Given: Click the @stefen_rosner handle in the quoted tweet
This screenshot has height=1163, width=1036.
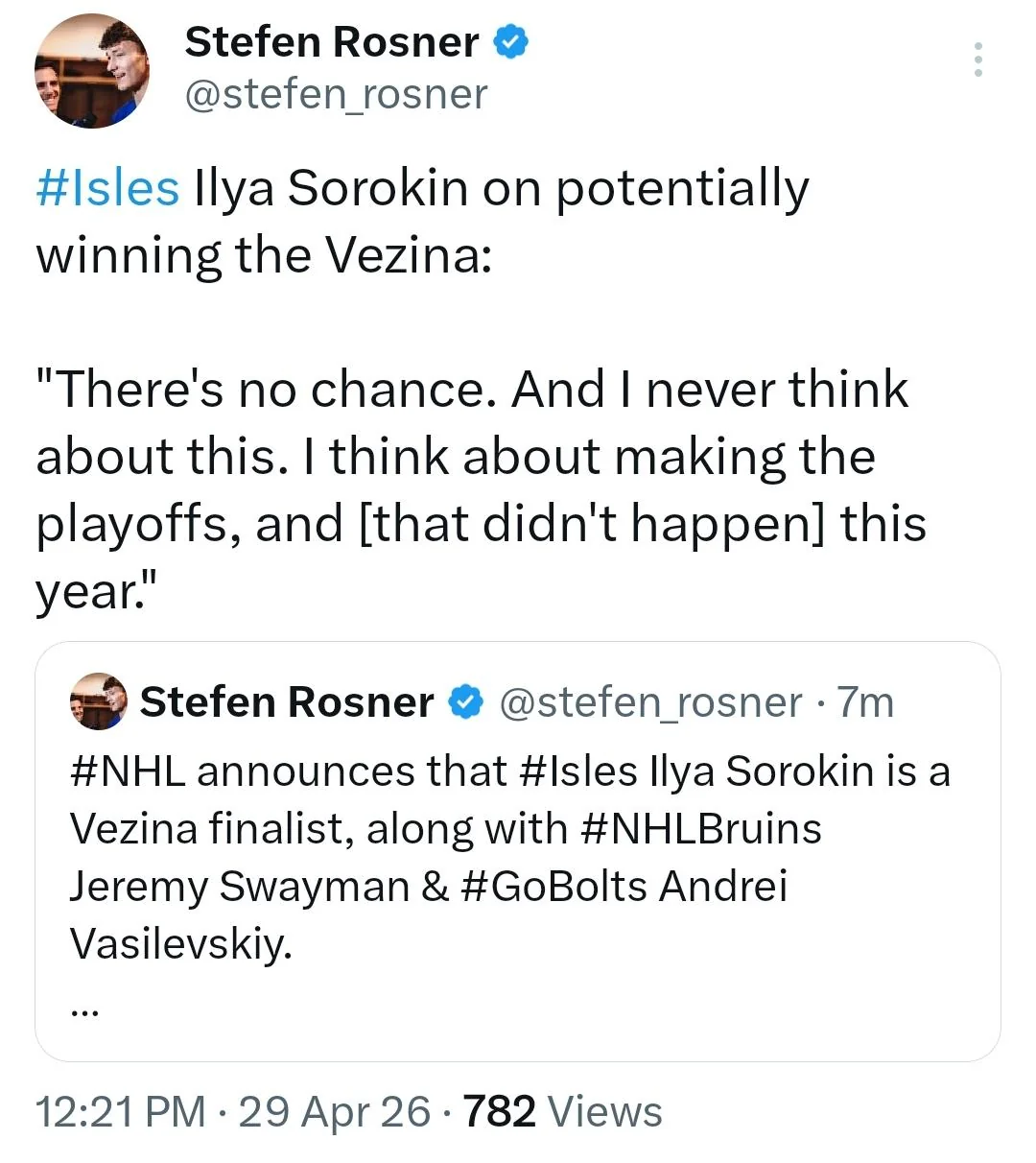Looking at the screenshot, I should click(x=650, y=702).
